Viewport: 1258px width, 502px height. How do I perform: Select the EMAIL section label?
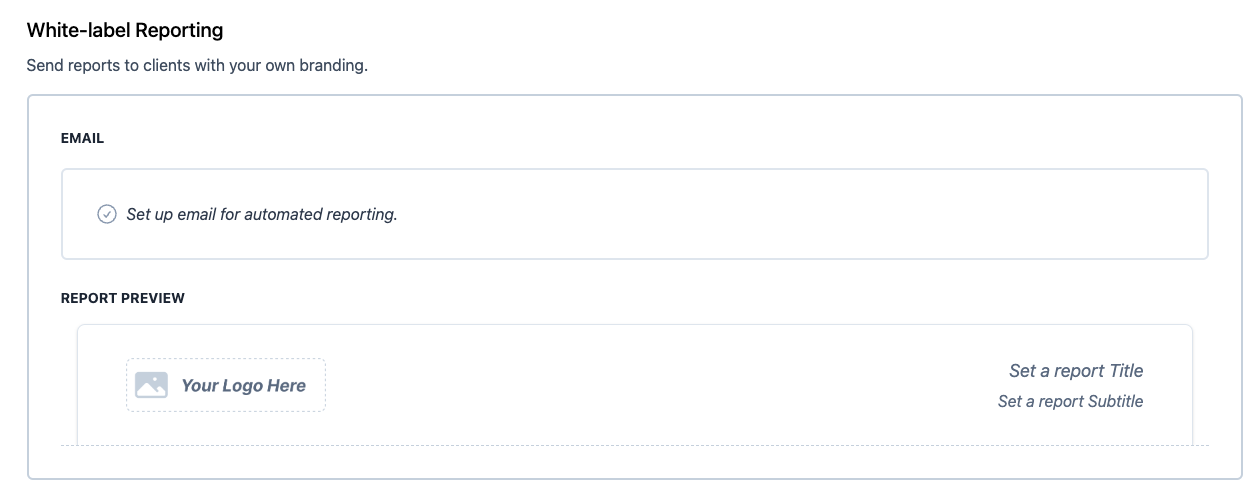coord(82,139)
